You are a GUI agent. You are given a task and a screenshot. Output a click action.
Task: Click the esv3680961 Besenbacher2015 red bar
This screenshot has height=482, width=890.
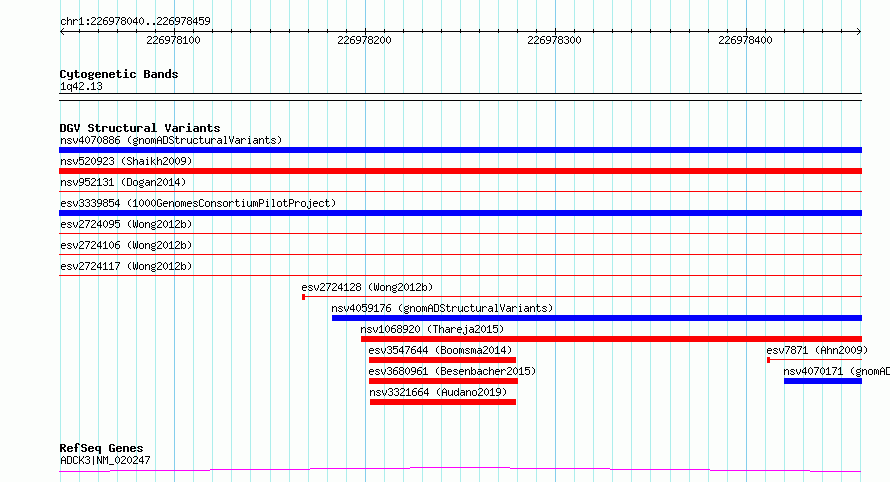tap(443, 381)
